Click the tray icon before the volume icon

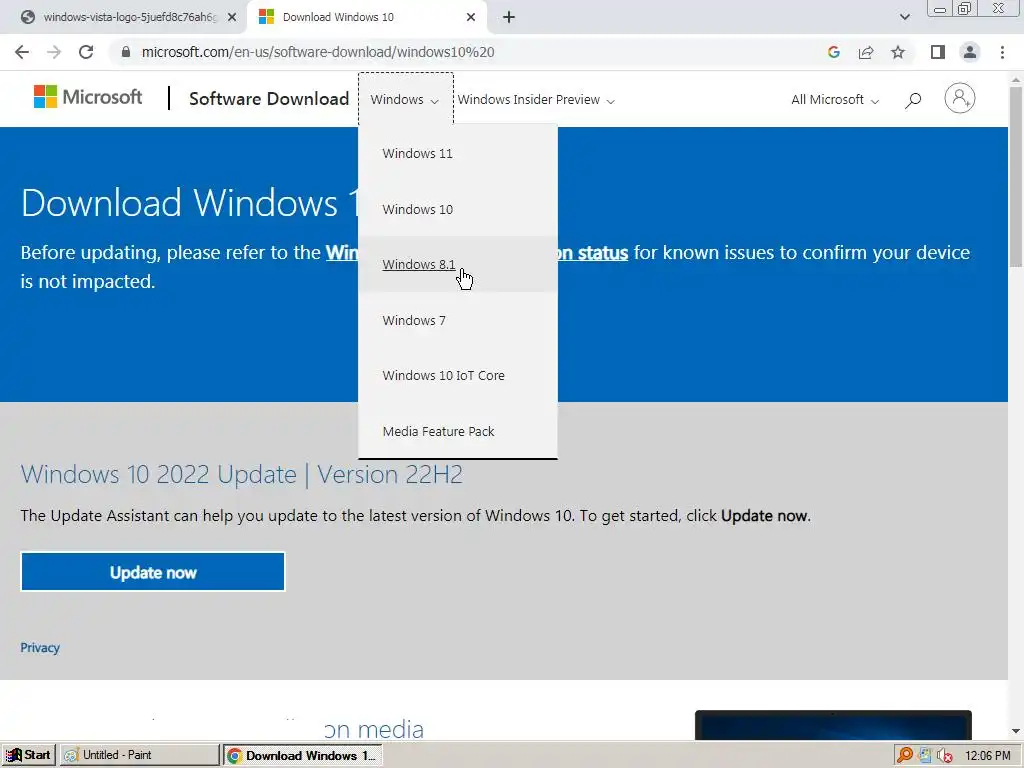[x=925, y=755]
